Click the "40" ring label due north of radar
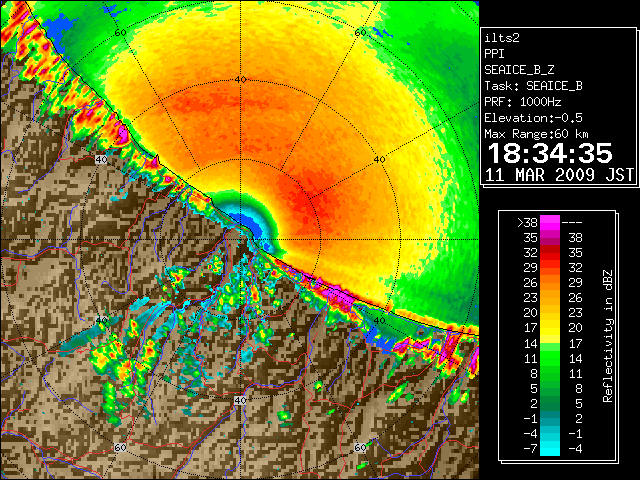 click(x=240, y=80)
